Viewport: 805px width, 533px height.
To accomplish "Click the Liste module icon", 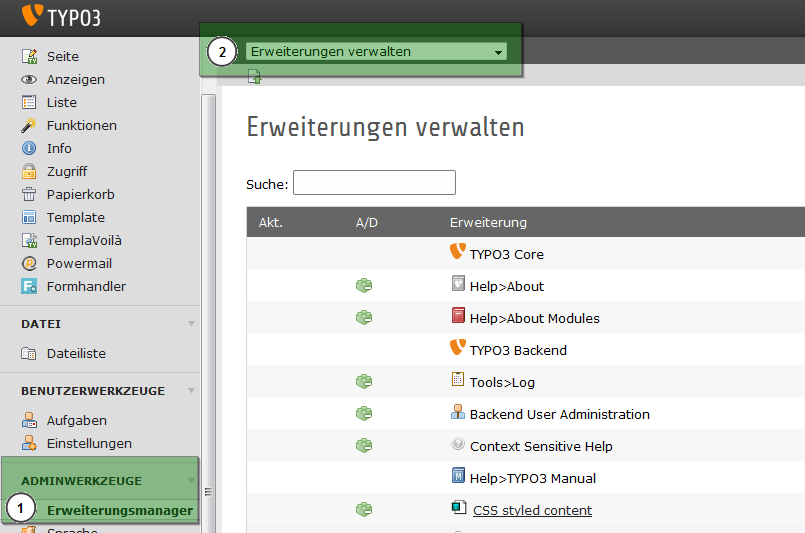I will click(29, 102).
